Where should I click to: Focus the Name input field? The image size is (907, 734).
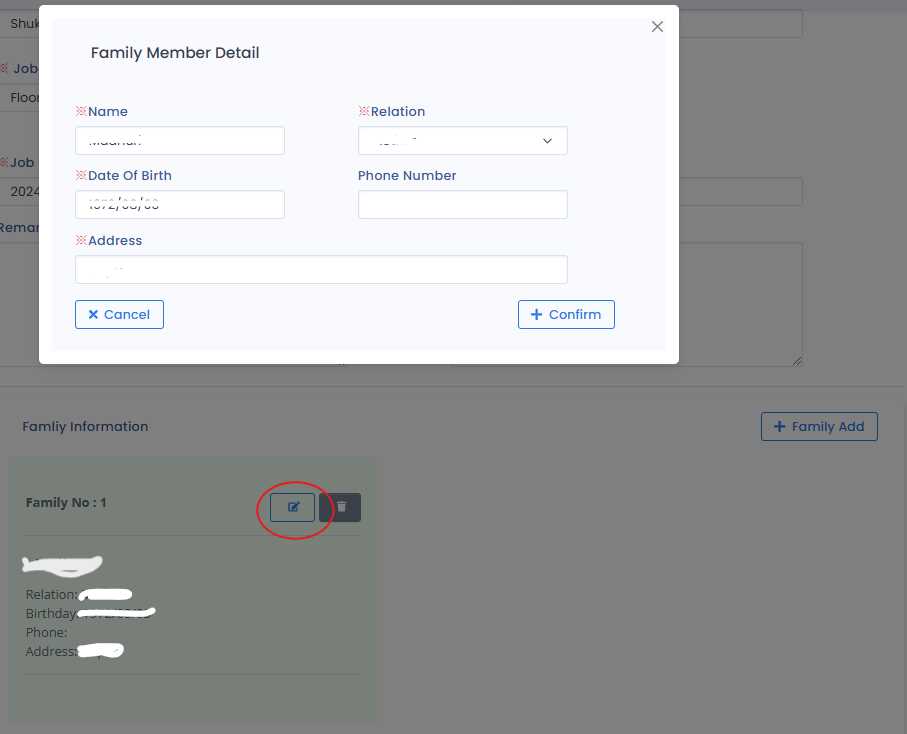pyautogui.click(x=180, y=141)
